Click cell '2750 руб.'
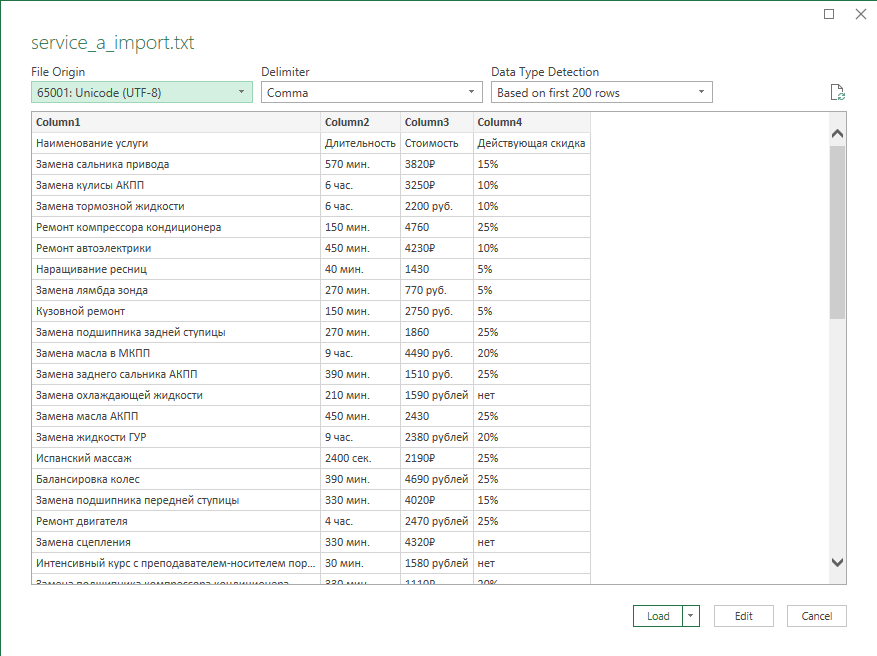This screenshot has height=656, width=877. (x=437, y=311)
